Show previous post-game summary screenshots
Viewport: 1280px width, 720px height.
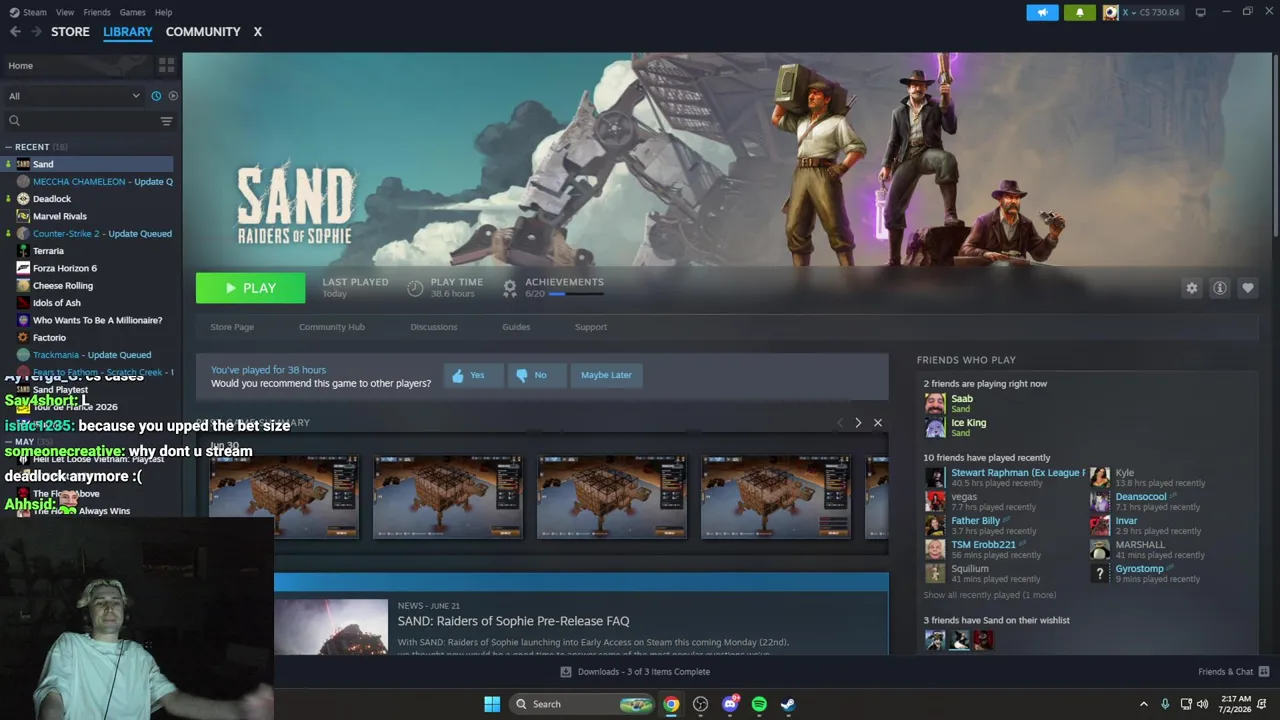(840, 423)
